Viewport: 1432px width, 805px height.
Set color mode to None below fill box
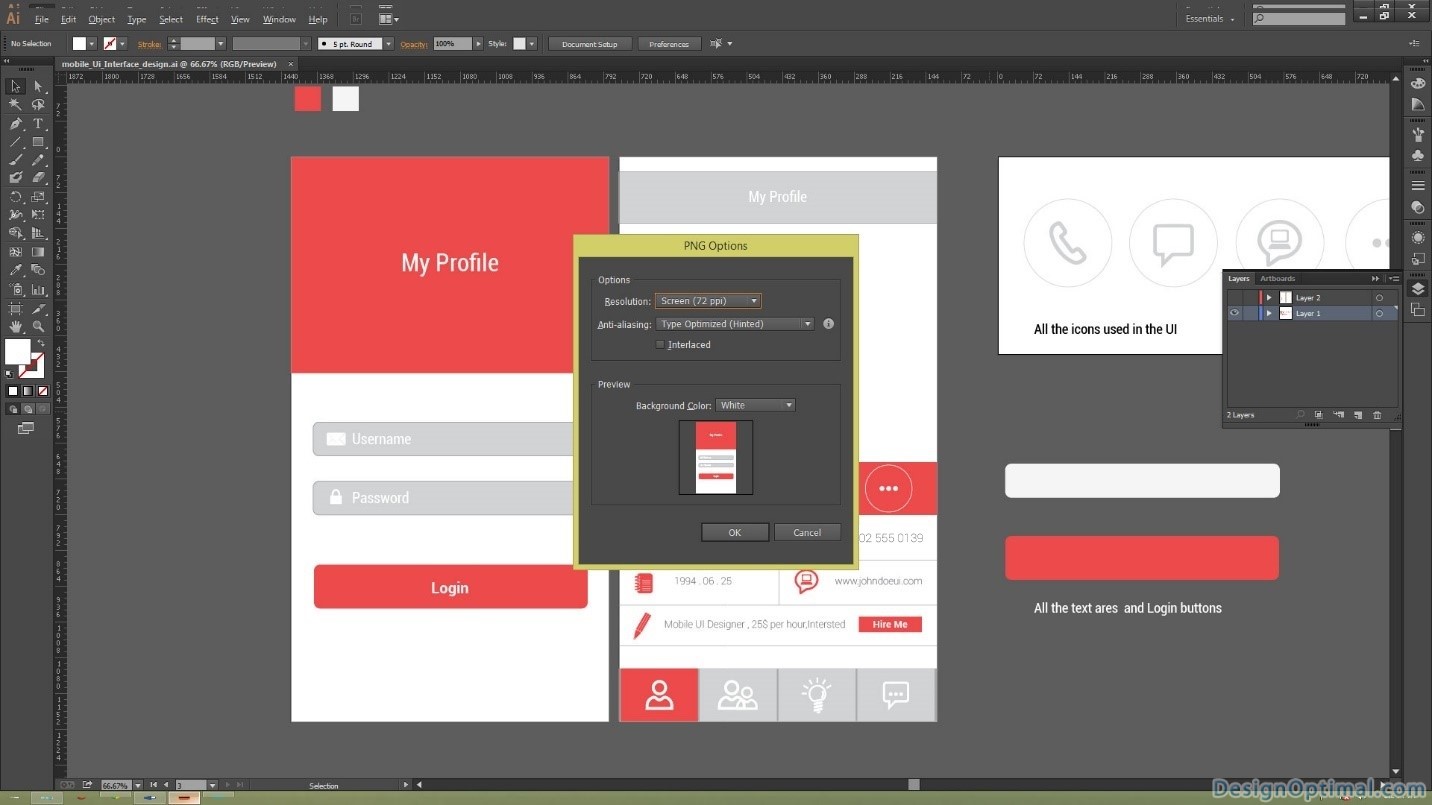pyautogui.click(x=42, y=391)
